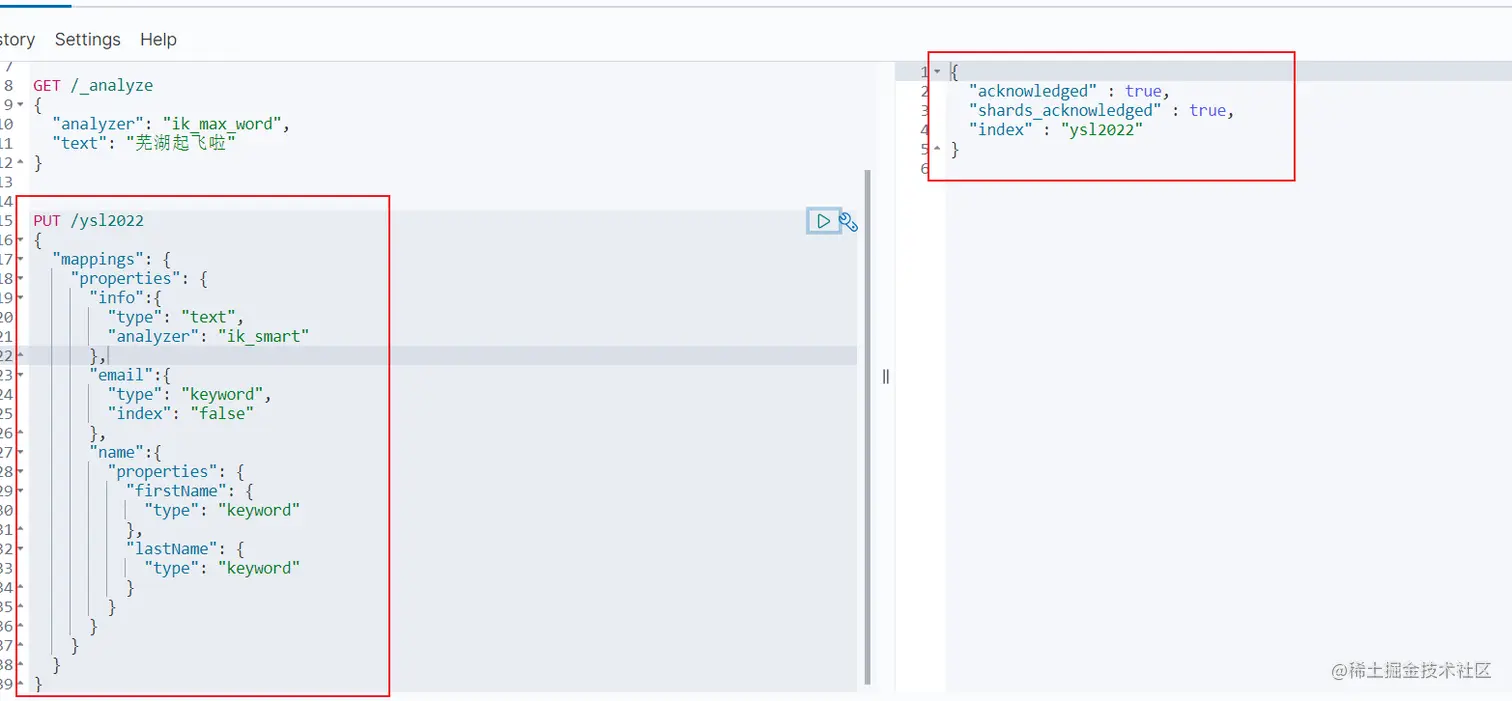Click the "analyzer": "ik_max_word" line

point(170,124)
